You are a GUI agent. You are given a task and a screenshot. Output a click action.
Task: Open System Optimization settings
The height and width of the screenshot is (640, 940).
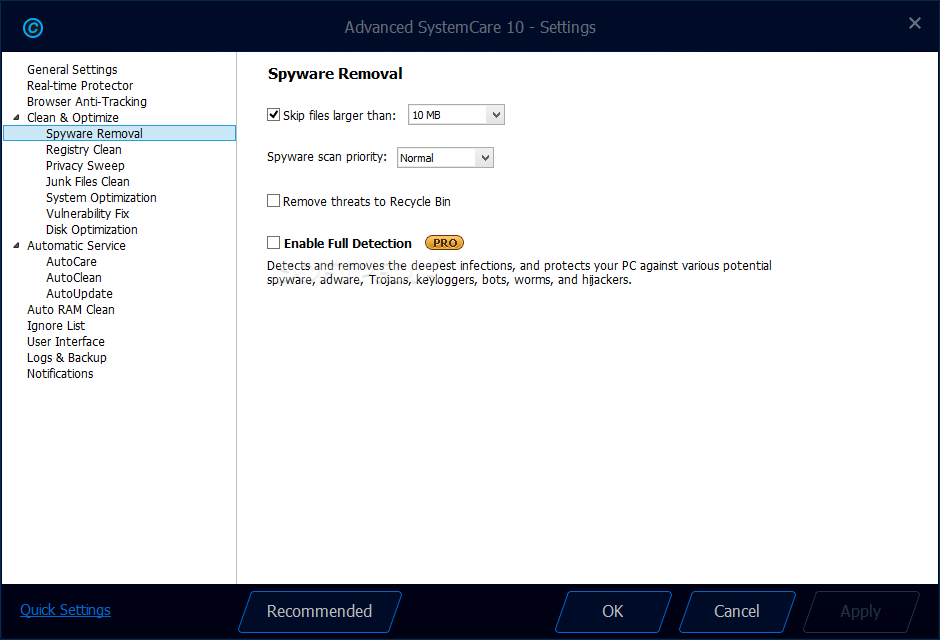click(x=101, y=198)
